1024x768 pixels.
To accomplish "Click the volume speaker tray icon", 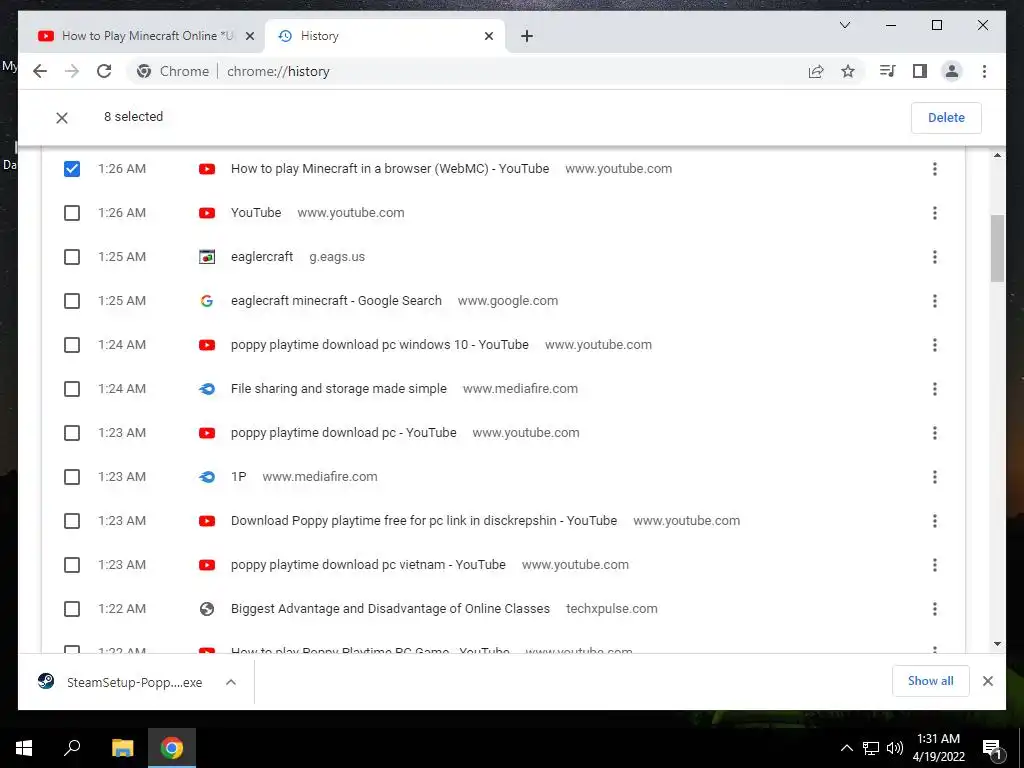I will click(895, 748).
